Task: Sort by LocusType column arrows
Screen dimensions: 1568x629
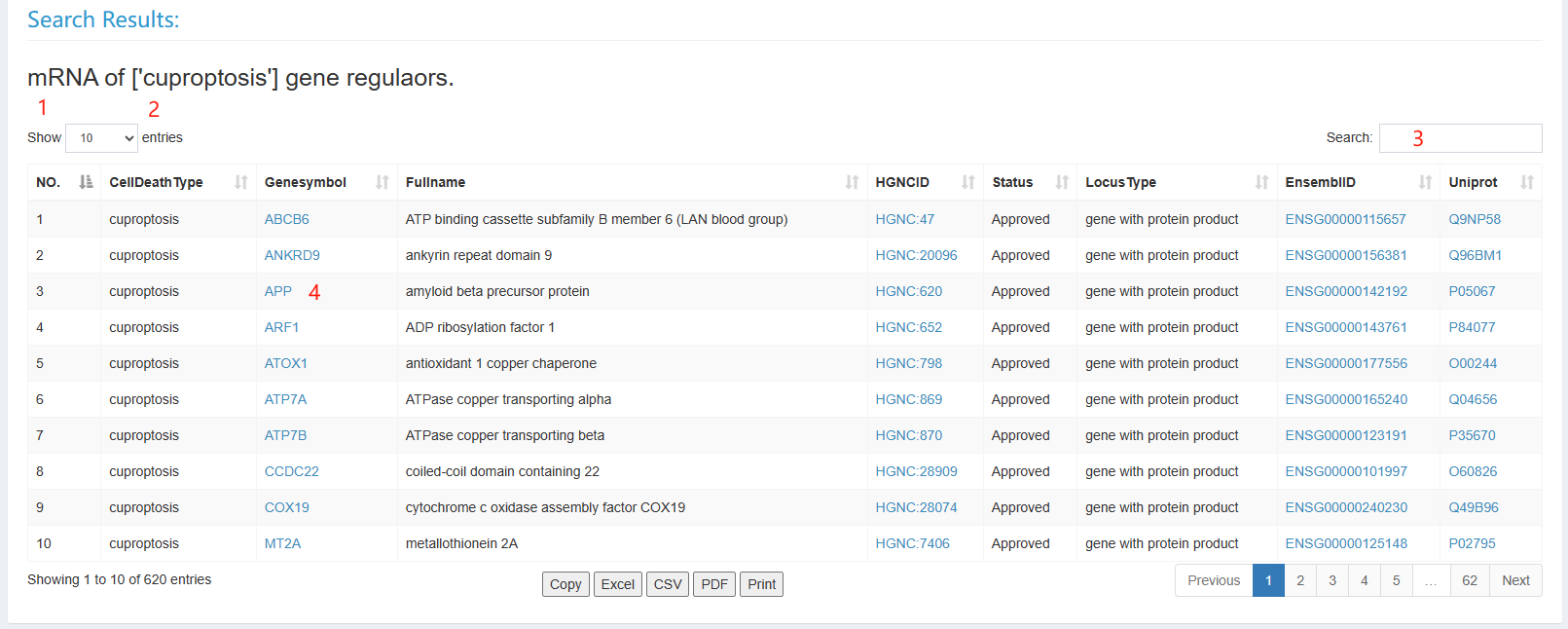Action: (1261, 182)
